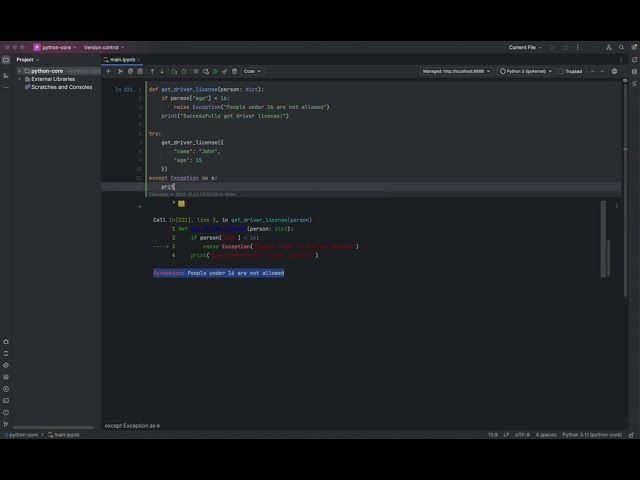Screen dimensions: 640x480
Task: Toggle the Trusted checkbox
Action: [x=561, y=71]
